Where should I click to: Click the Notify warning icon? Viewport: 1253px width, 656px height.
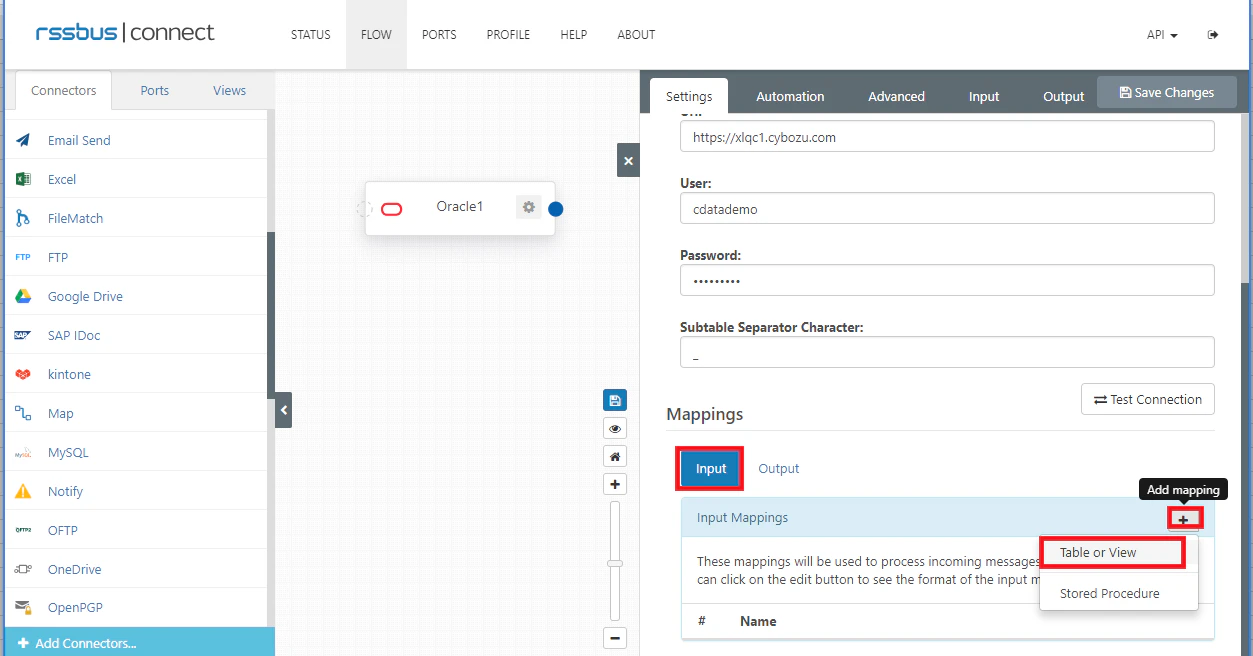(x=23, y=491)
